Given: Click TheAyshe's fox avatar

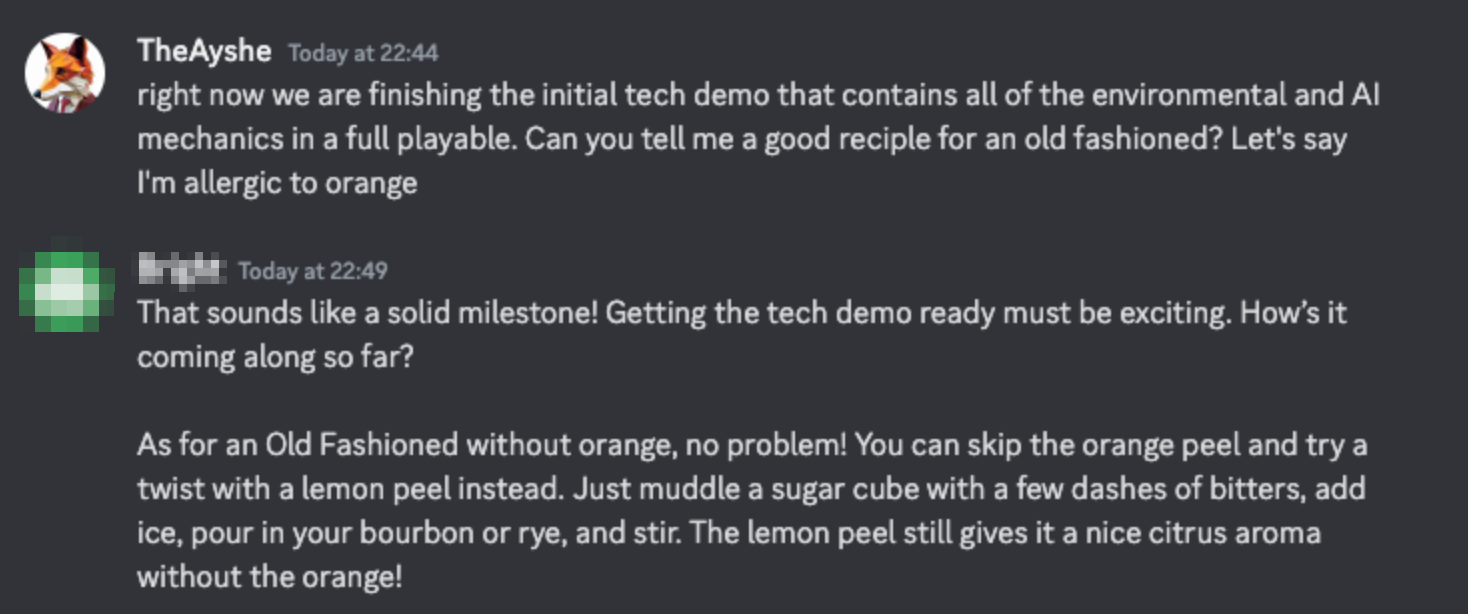Looking at the screenshot, I should click(x=65, y=73).
